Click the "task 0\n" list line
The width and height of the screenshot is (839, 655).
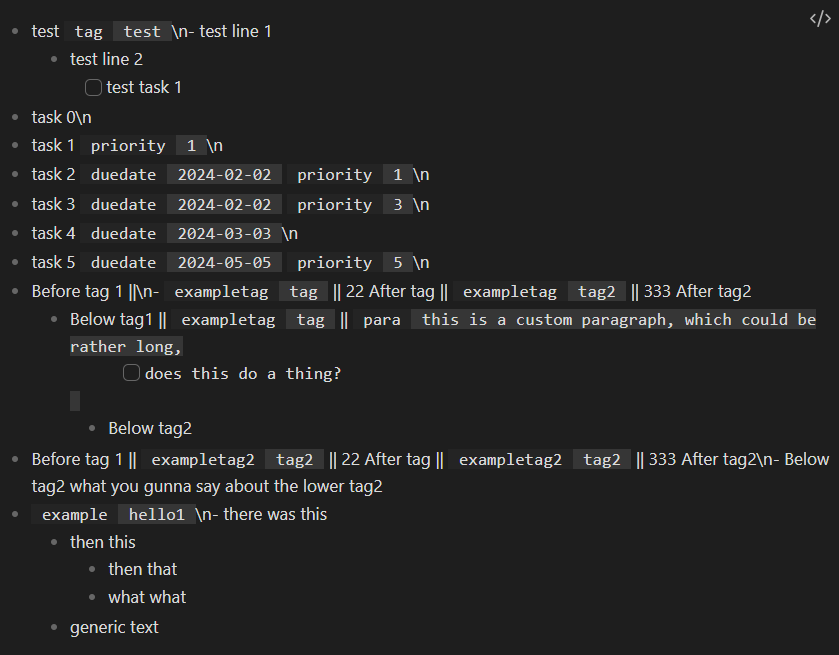62,117
